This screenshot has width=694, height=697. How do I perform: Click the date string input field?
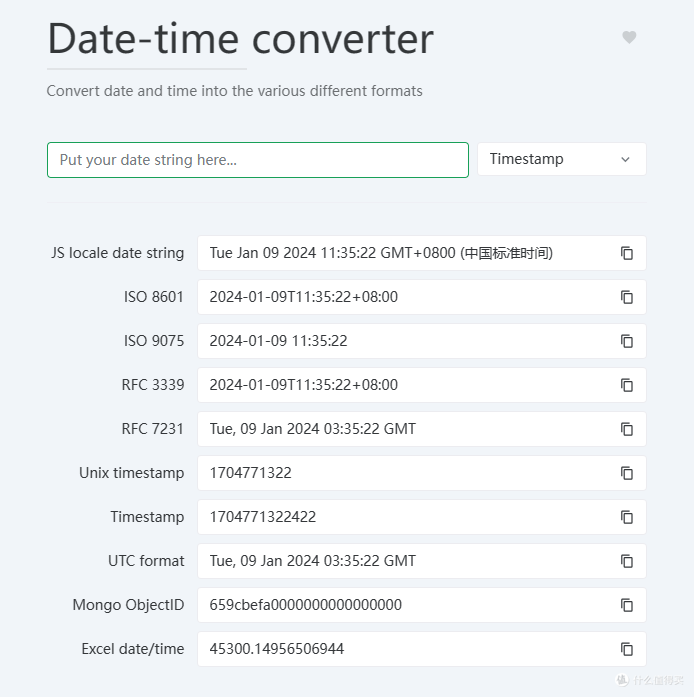click(x=257, y=160)
